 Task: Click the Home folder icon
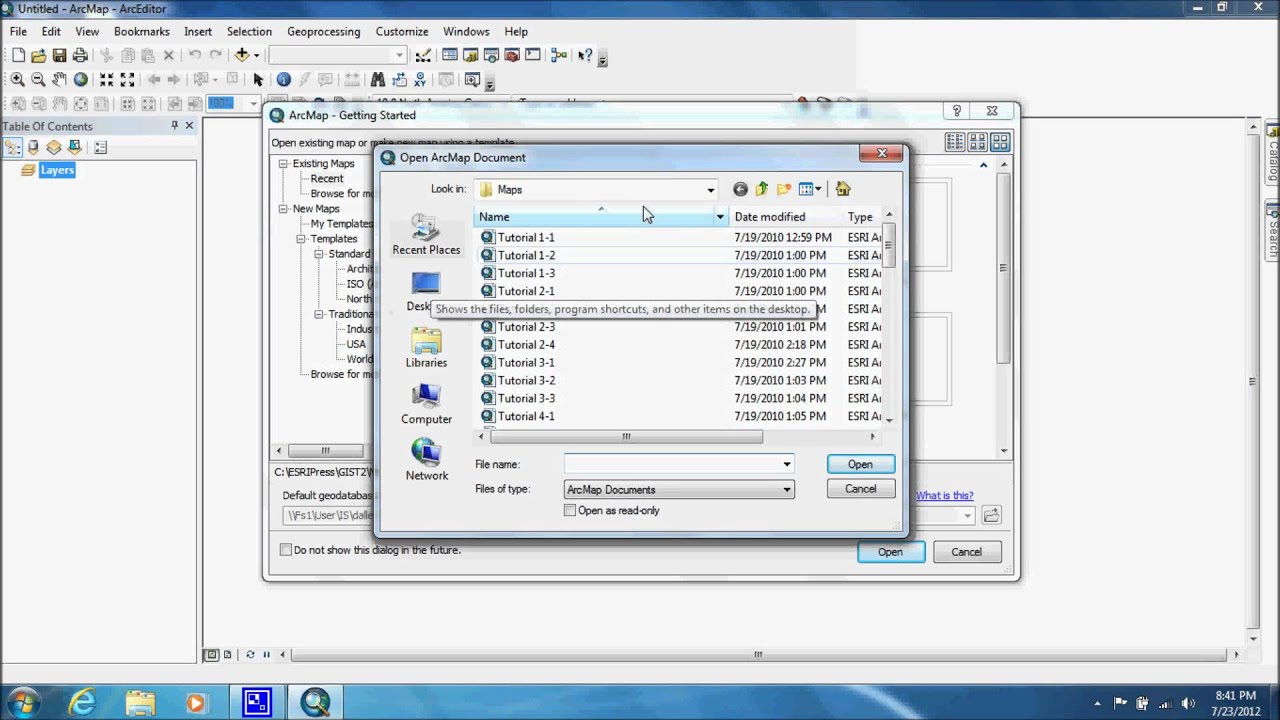pos(842,189)
